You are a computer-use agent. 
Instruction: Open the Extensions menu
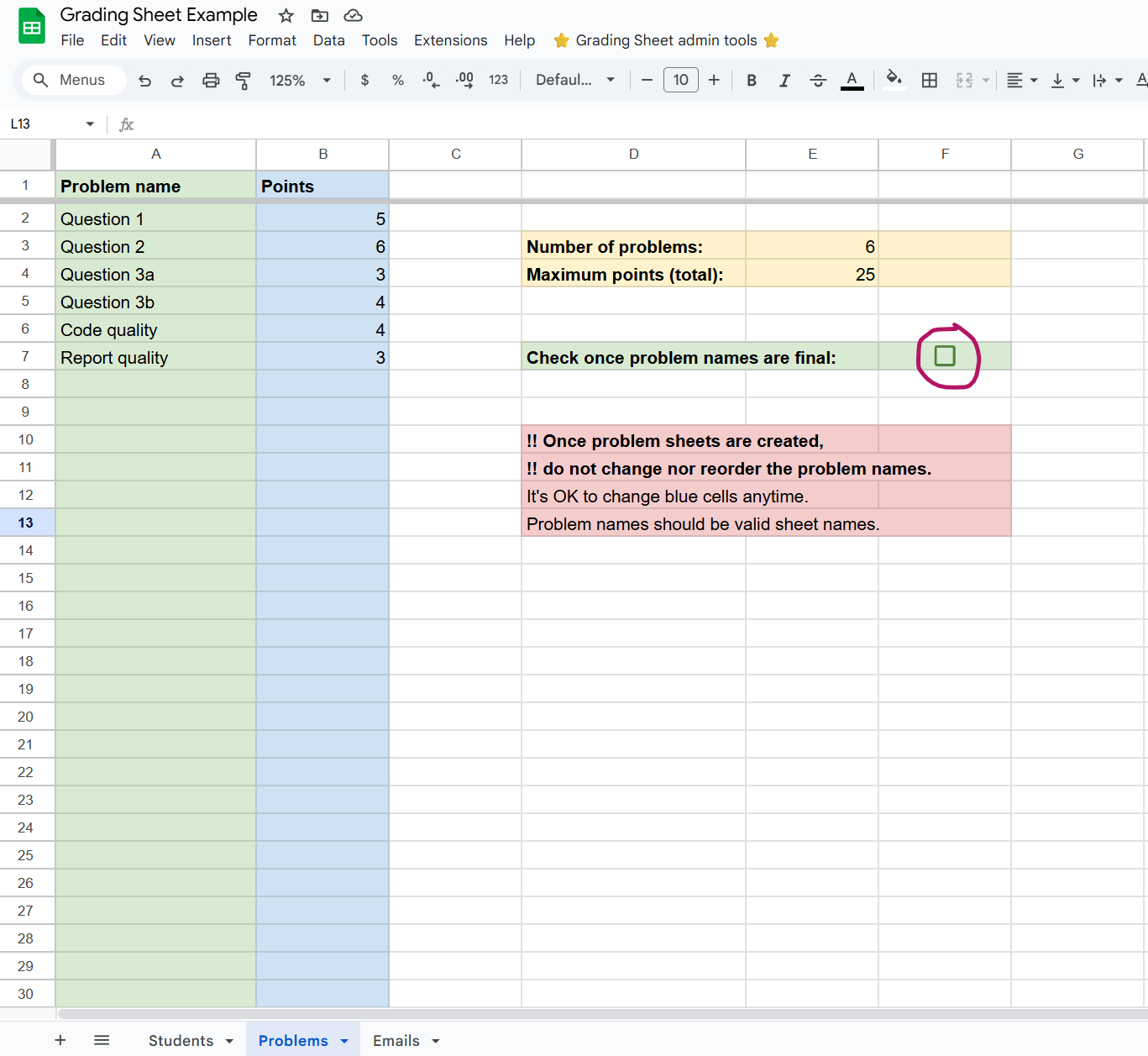[450, 40]
